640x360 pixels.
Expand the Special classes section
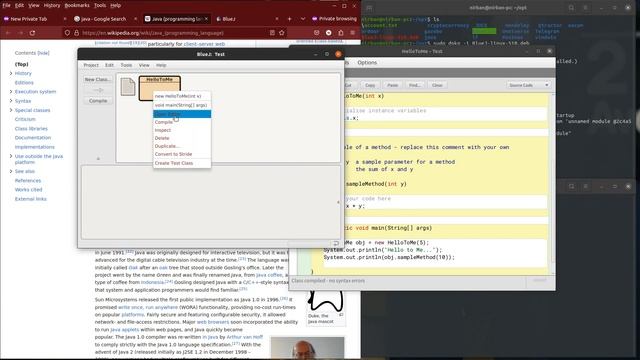tap(11, 110)
